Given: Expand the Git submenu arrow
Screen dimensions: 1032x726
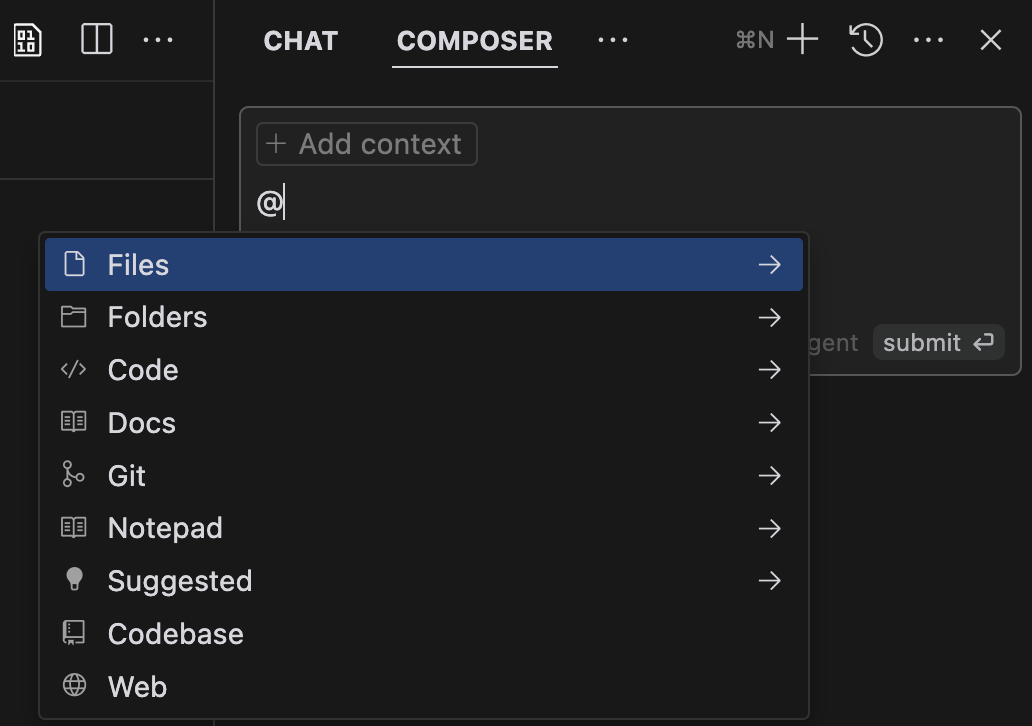Looking at the screenshot, I should pyautogui.click(x=769, y=475).
